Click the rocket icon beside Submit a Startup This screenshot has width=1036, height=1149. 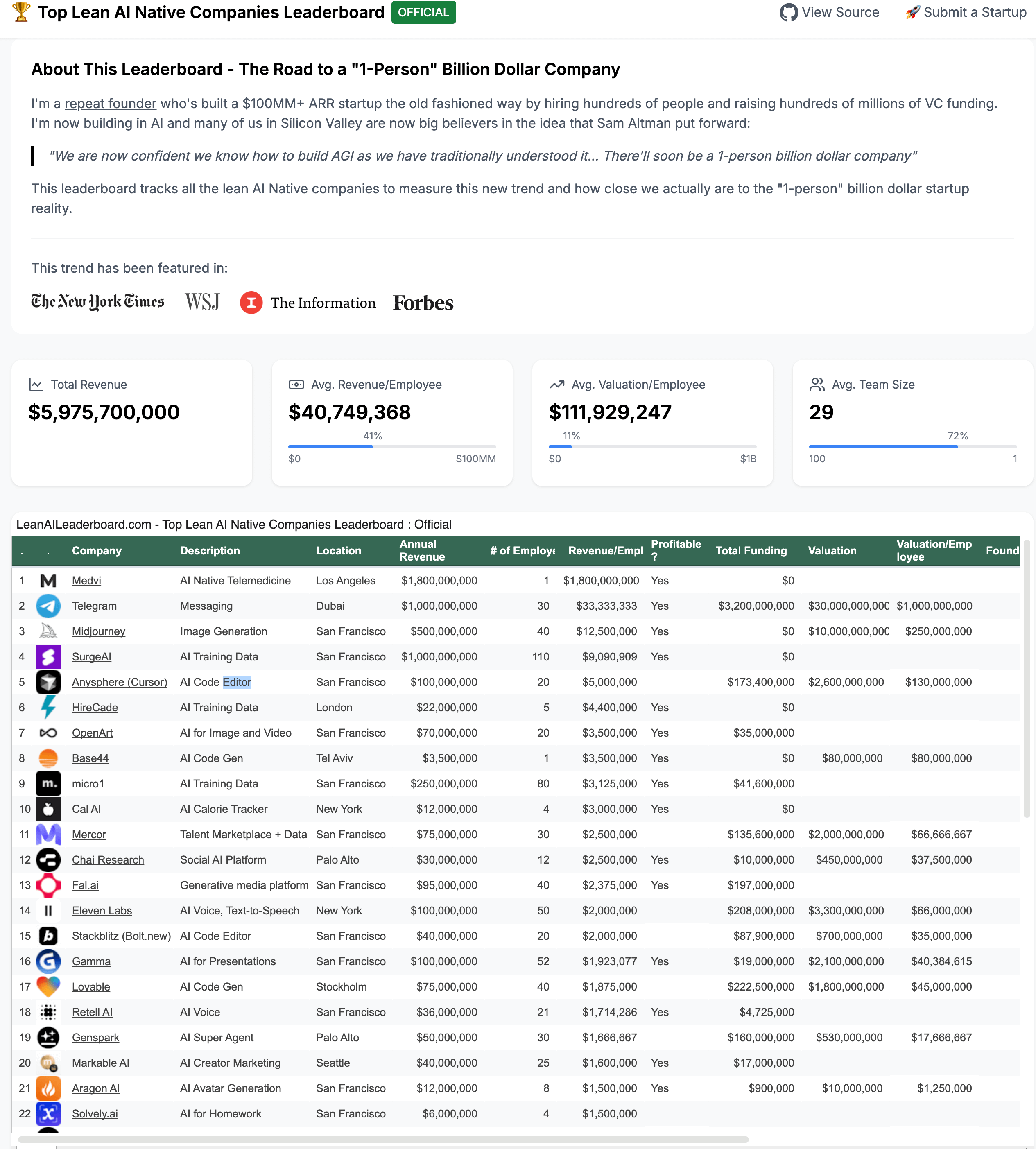pos(913,12)
